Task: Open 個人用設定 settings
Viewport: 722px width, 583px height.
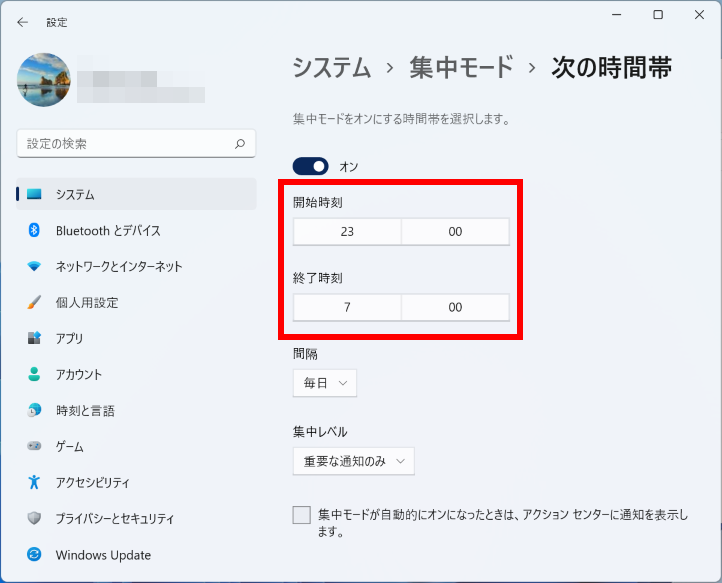Action: coord(136,303)
